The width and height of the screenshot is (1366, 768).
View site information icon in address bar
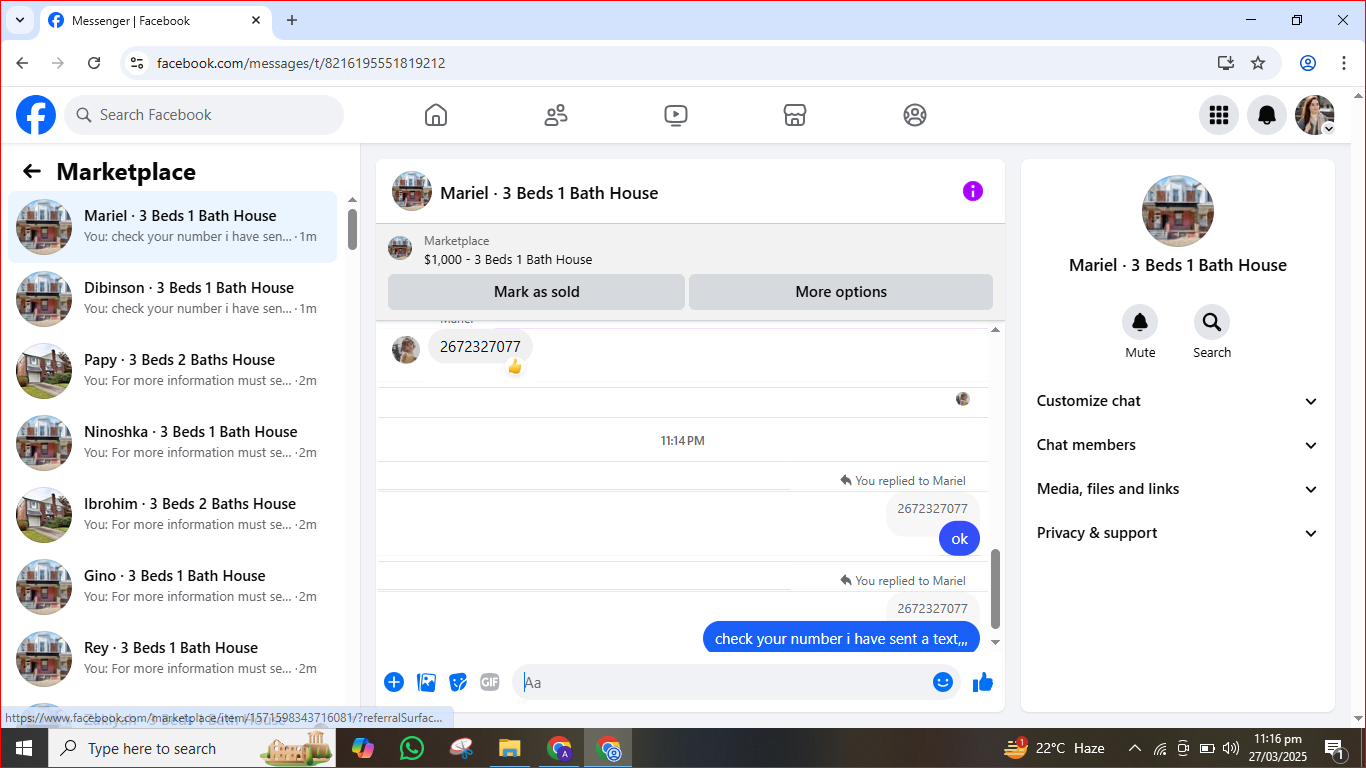coord(138,63)
